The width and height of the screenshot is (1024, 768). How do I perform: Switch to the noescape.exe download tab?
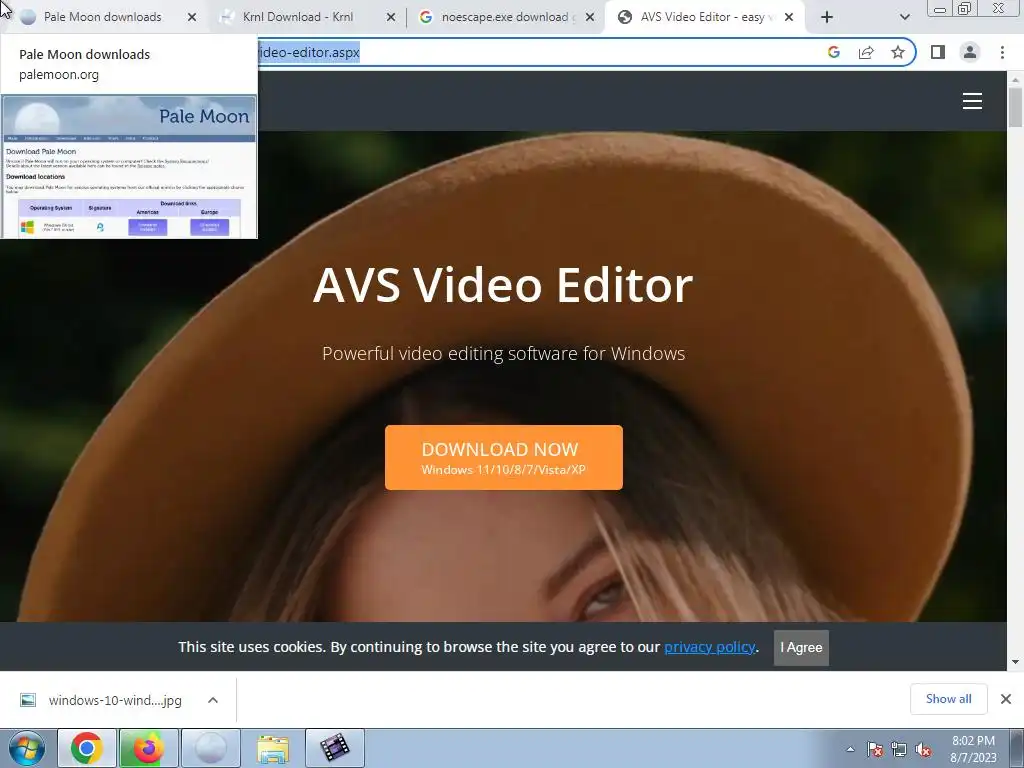pyautogui.click(x=504, y=17)
